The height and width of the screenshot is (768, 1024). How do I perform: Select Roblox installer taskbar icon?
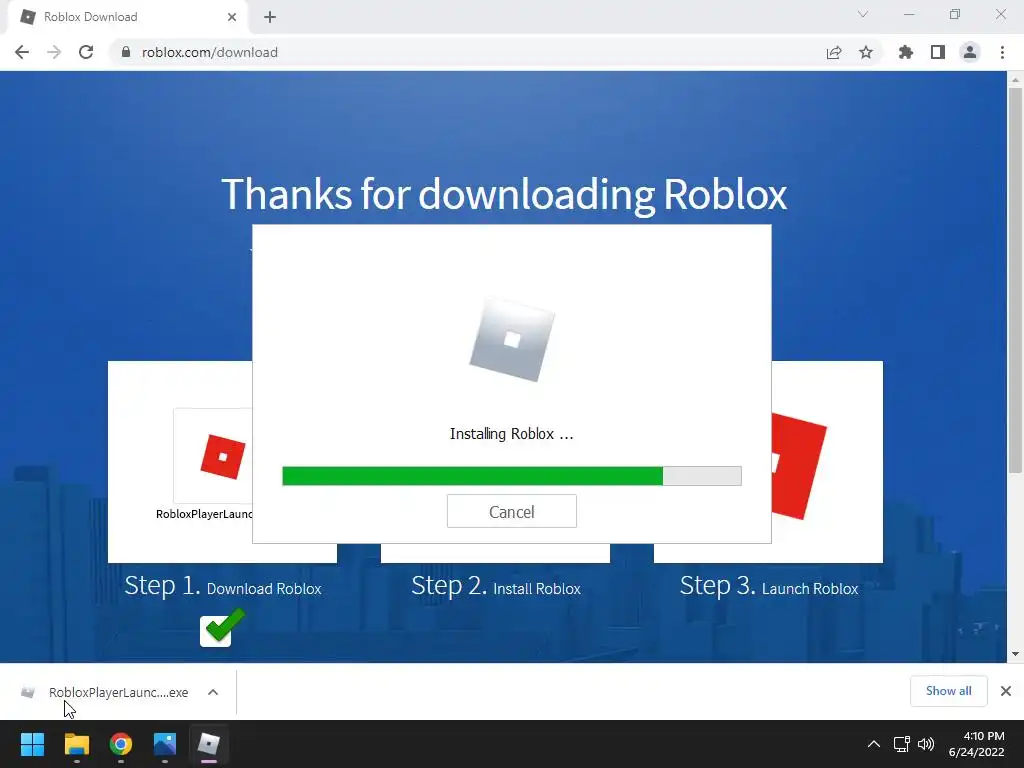click(209, 744)
